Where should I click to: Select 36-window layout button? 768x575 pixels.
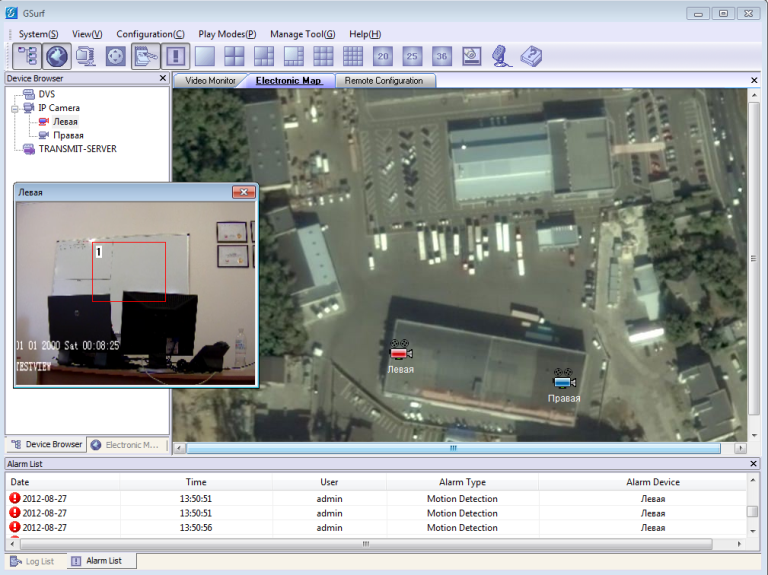coord(442,56)
